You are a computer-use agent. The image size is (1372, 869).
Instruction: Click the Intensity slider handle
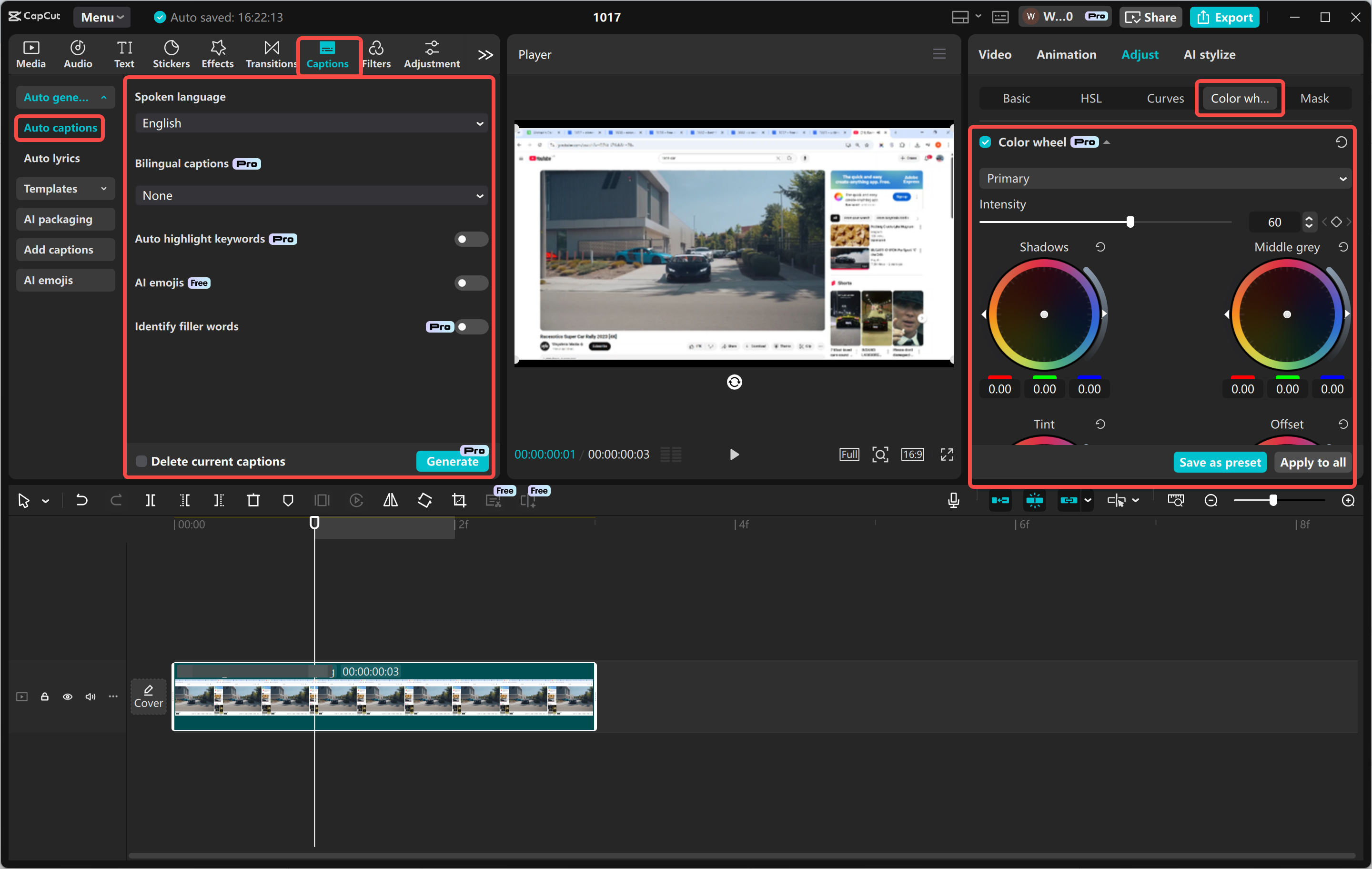(1130, 222)
